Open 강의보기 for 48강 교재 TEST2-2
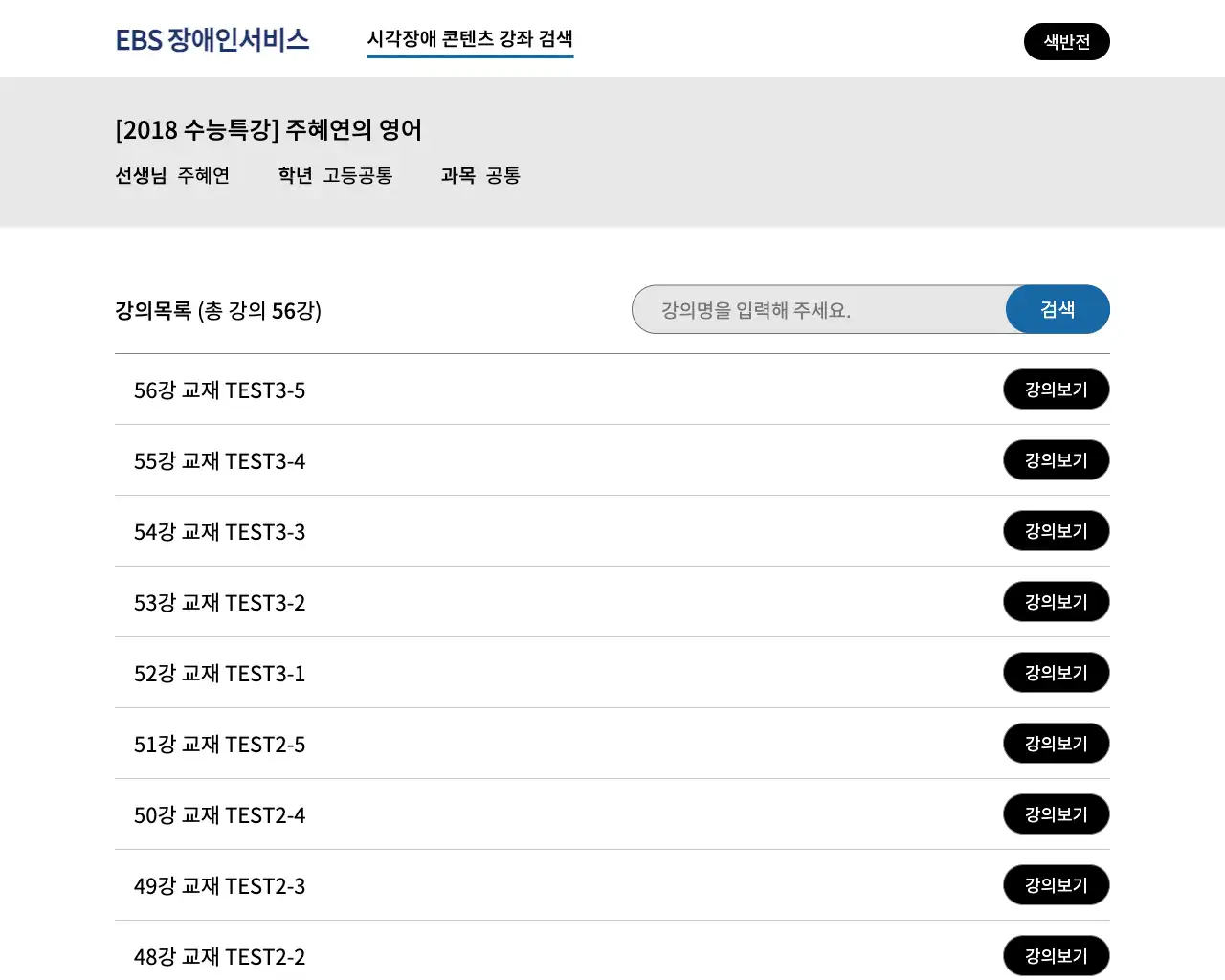 point(1056,955)
